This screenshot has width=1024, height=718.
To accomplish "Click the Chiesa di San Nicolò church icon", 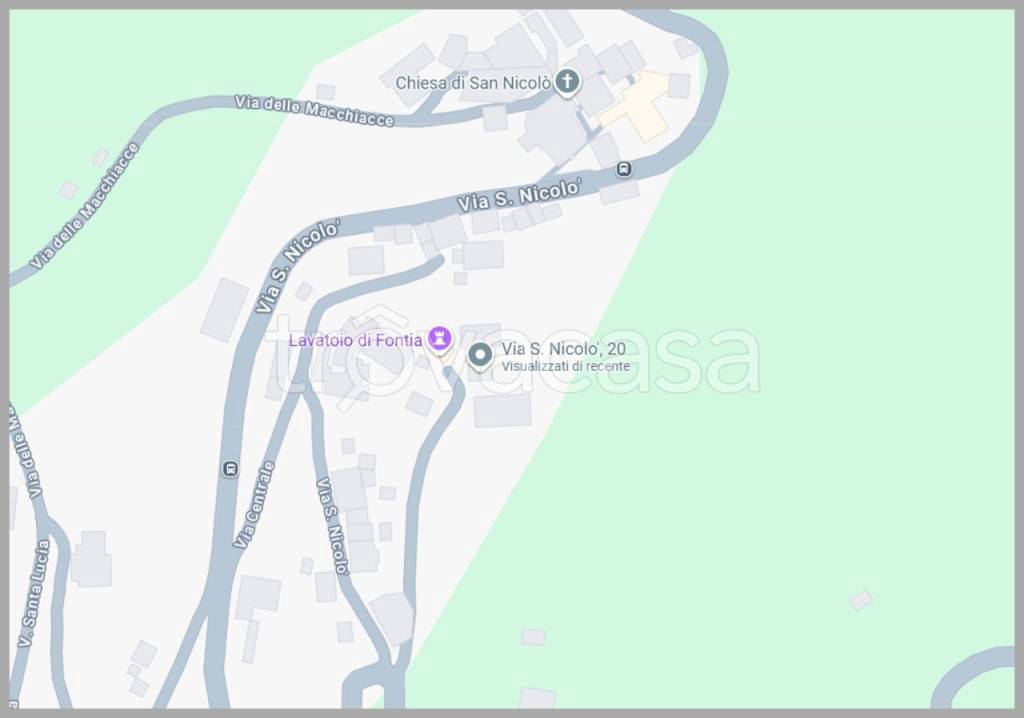I will [567, 82].
